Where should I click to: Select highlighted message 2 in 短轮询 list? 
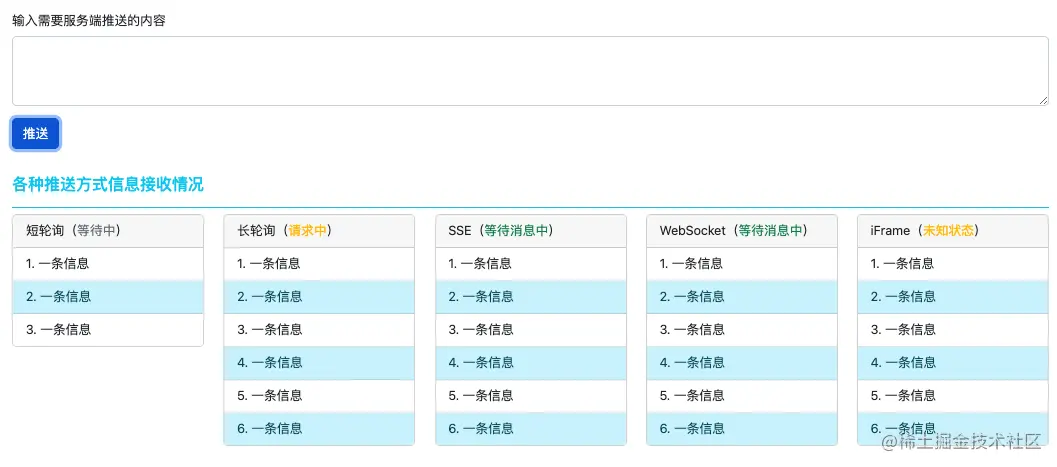click(x=108, y=297)
